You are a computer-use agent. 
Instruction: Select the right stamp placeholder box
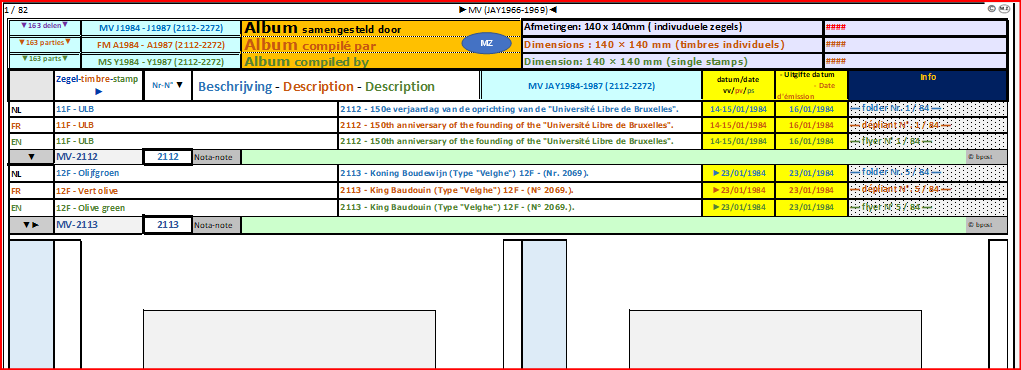(x=775, y=339)
